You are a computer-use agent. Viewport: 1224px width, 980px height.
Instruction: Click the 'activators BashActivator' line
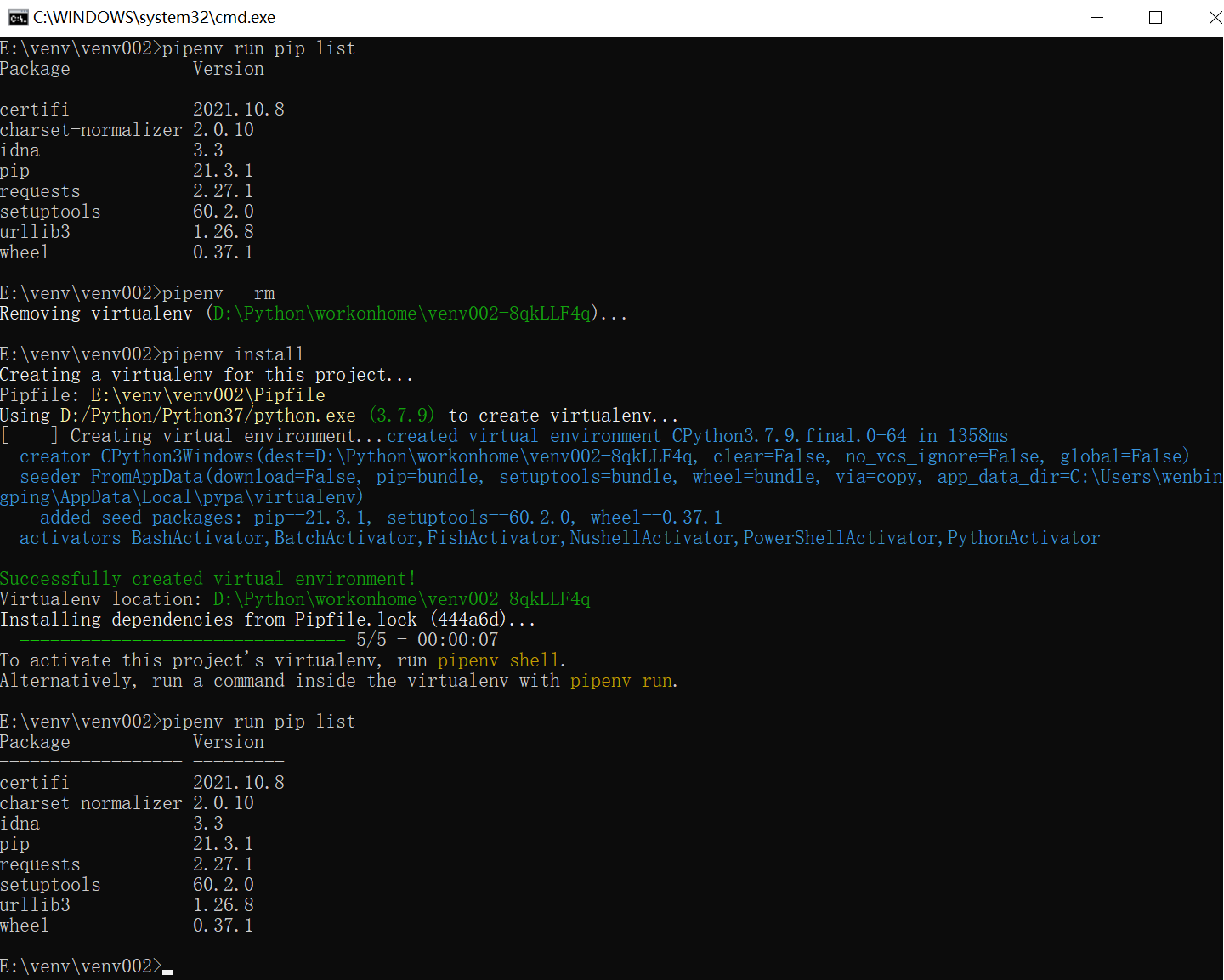[560, 538]
